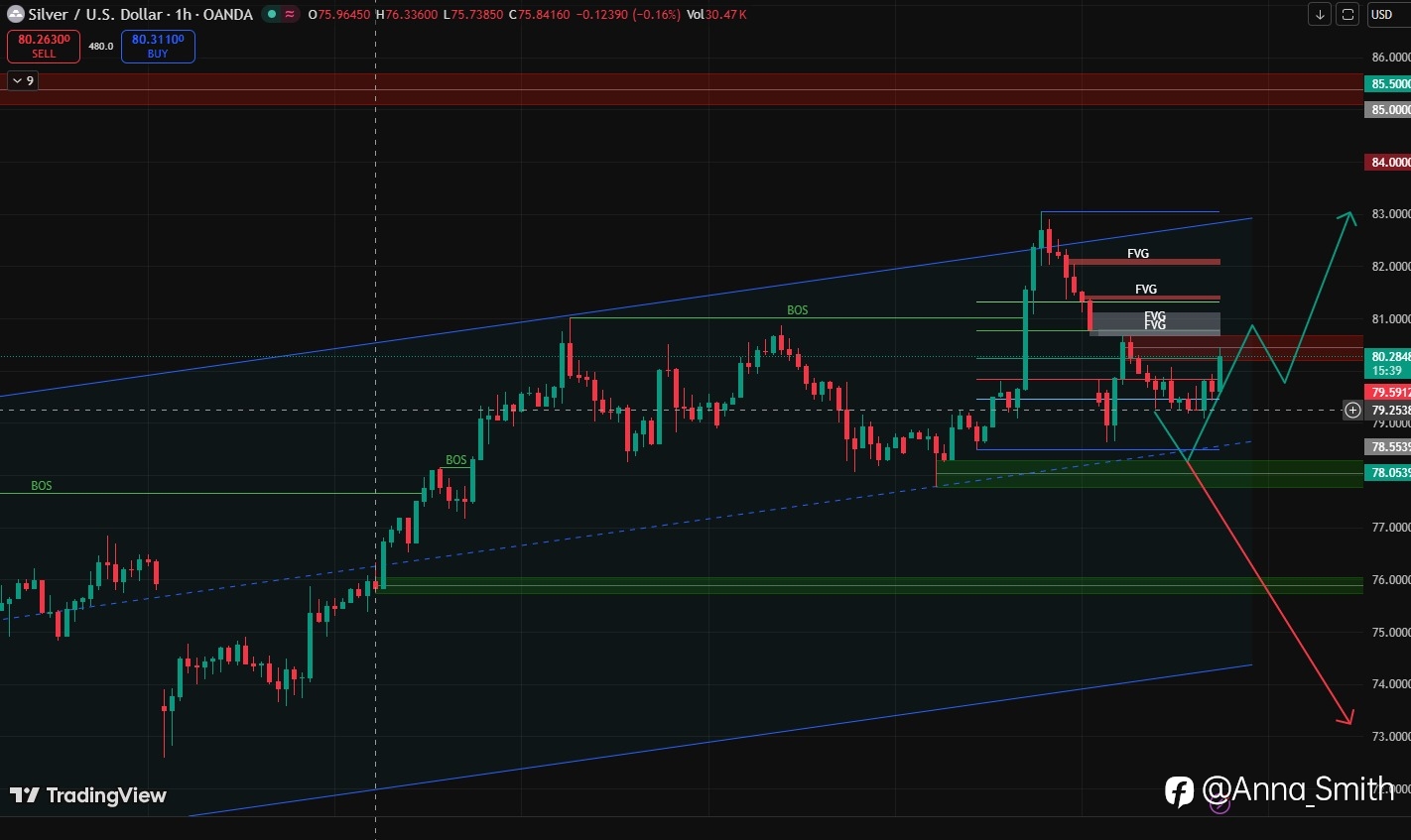Click the 77.0000 price scale value
The image size is (1411, 840).
click(1390, 528)
